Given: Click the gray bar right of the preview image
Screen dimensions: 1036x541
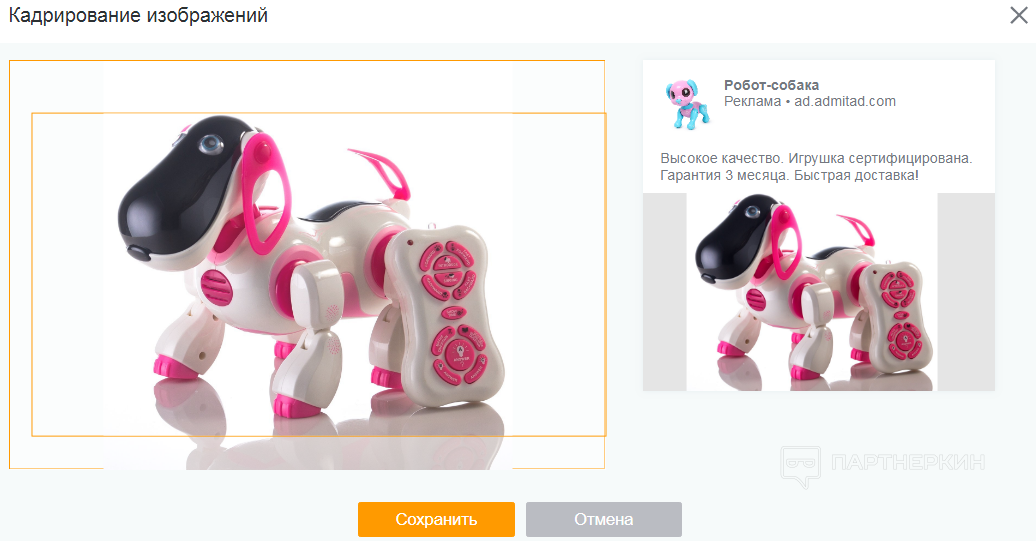Looking at the screenshot, I should [x=966, y=292].
